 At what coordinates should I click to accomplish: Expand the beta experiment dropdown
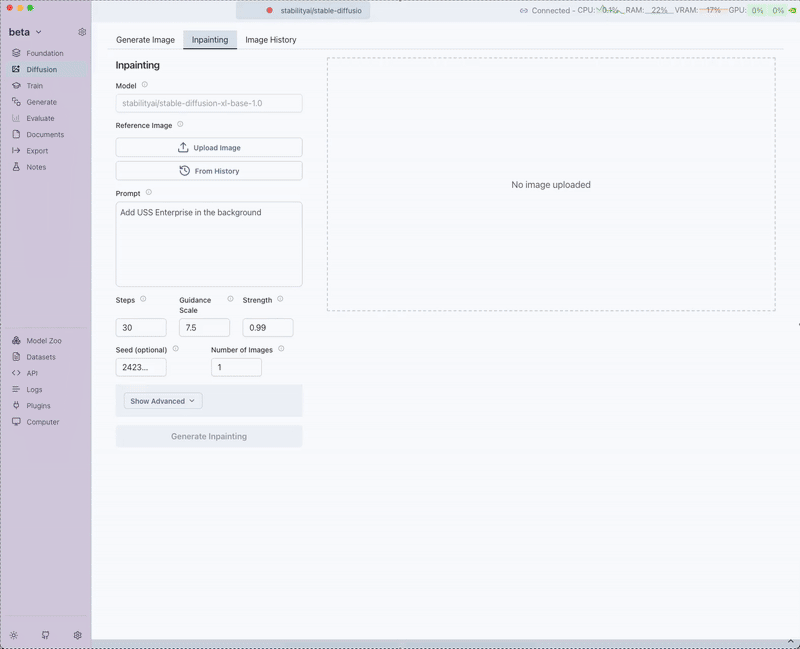pyautogui.click(x=26, y=32)
